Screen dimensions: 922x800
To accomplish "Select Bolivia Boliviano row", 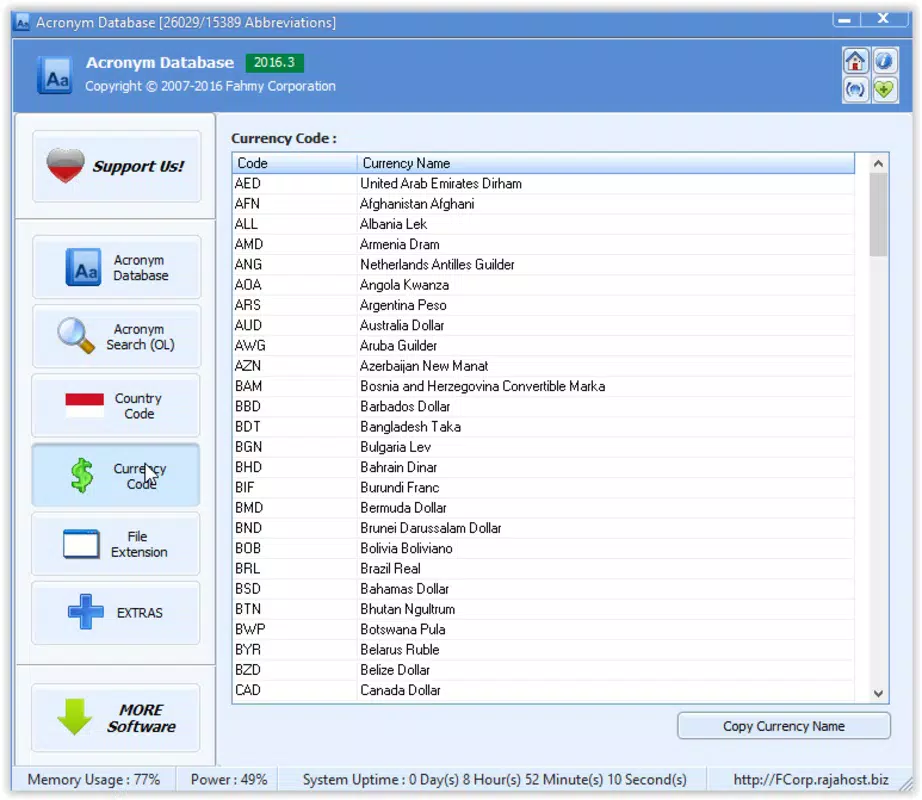I will tap(543, 548).
